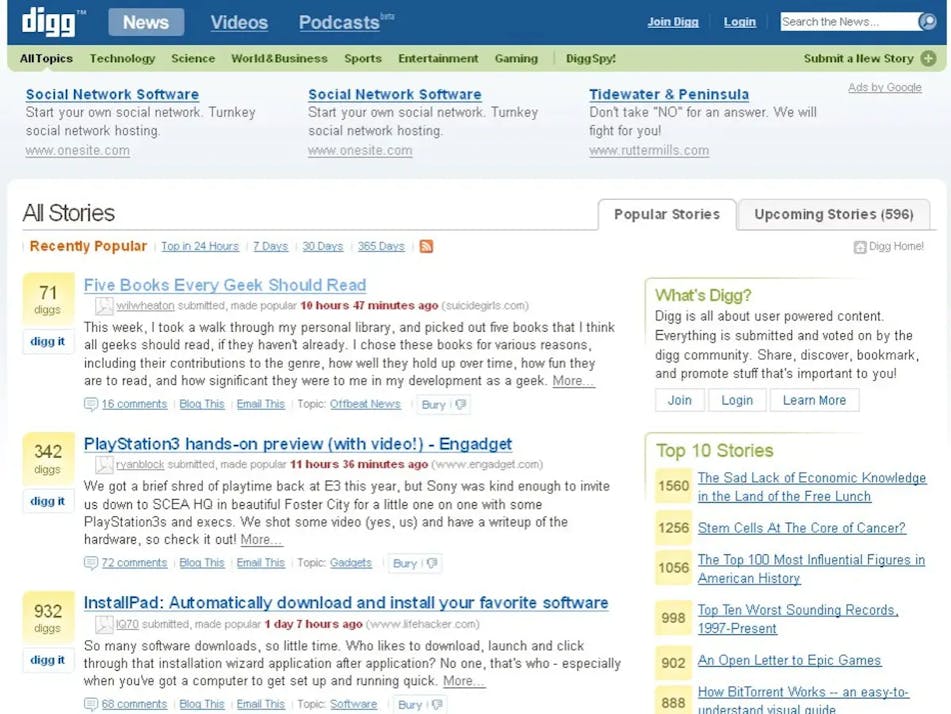Switch to the Upcoming Stories tab

pyautogui.click(x=833, y=214)
